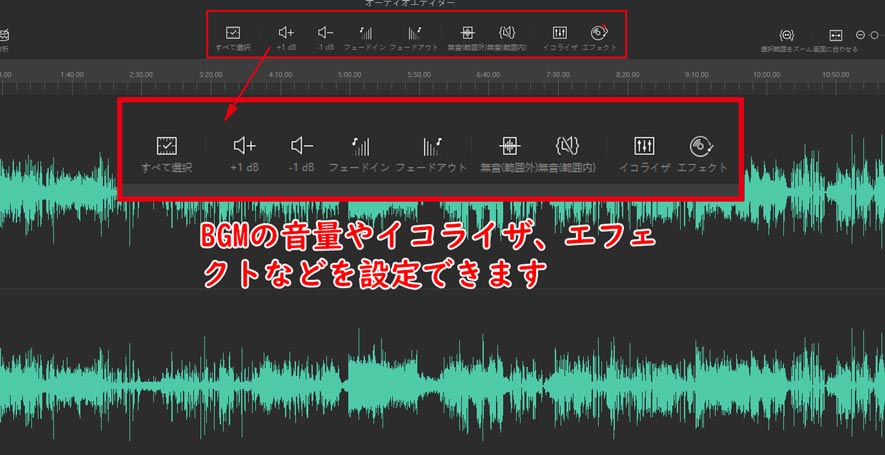
Task: Open the Equalizer from the top toolbar
Action: click(560, 35)
